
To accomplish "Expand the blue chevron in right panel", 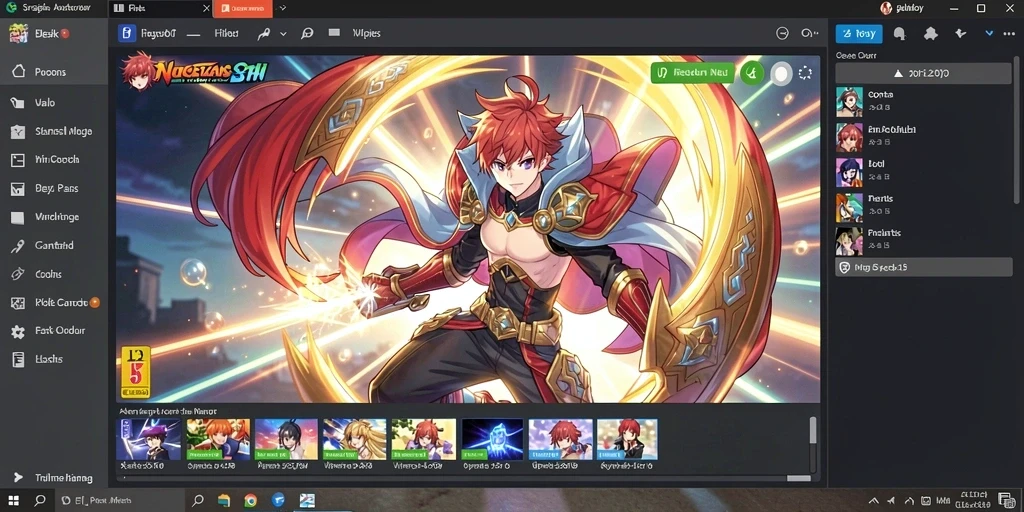I will coord(989,33).
